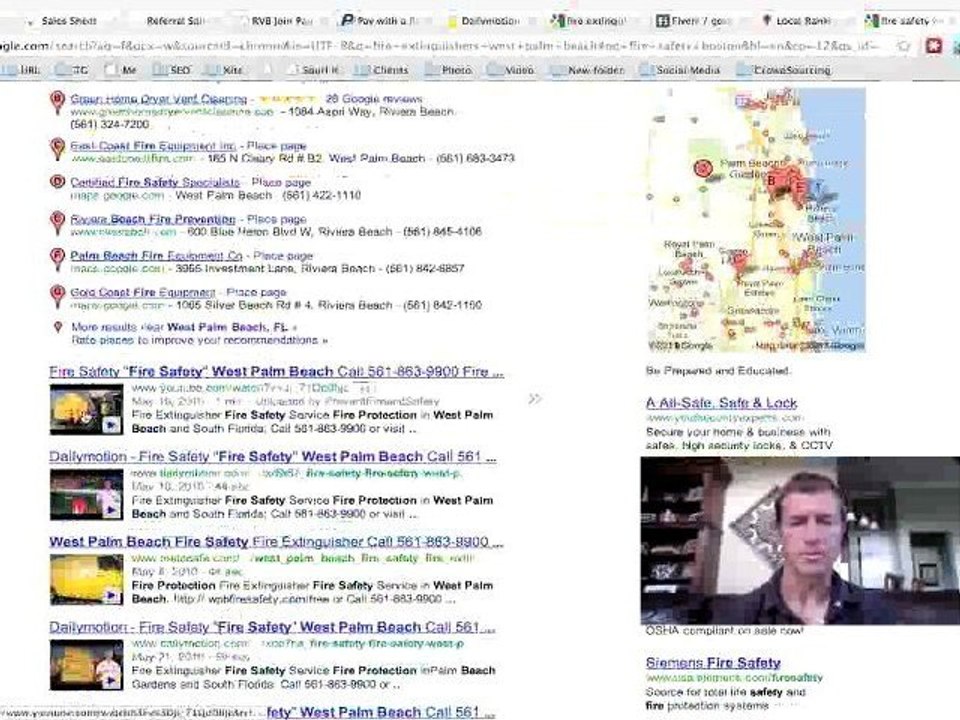Click the browser address bar URL
Screen dimensions: 960x720
[x=441, y=46]
